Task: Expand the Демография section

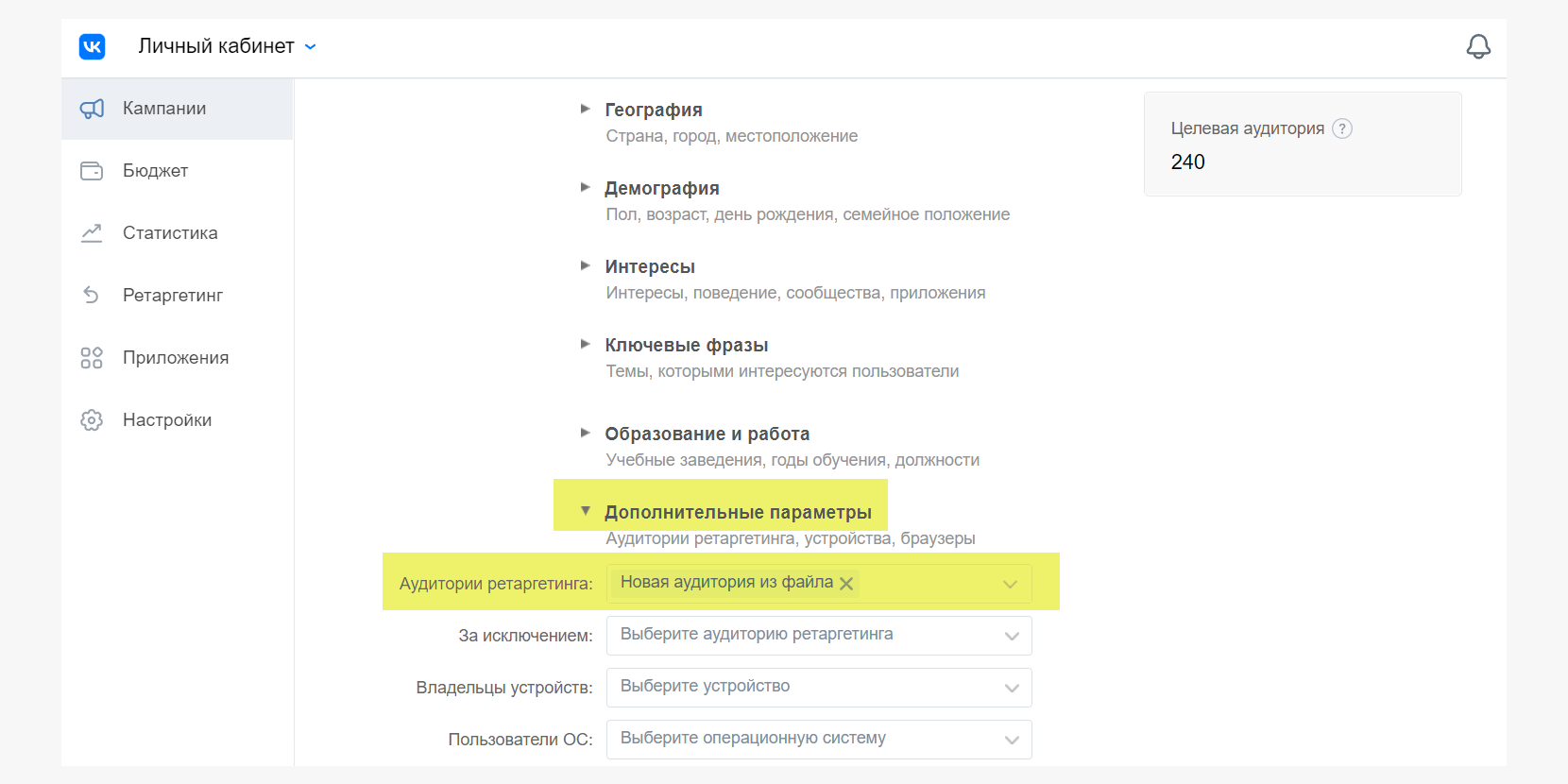Action: 661,188
